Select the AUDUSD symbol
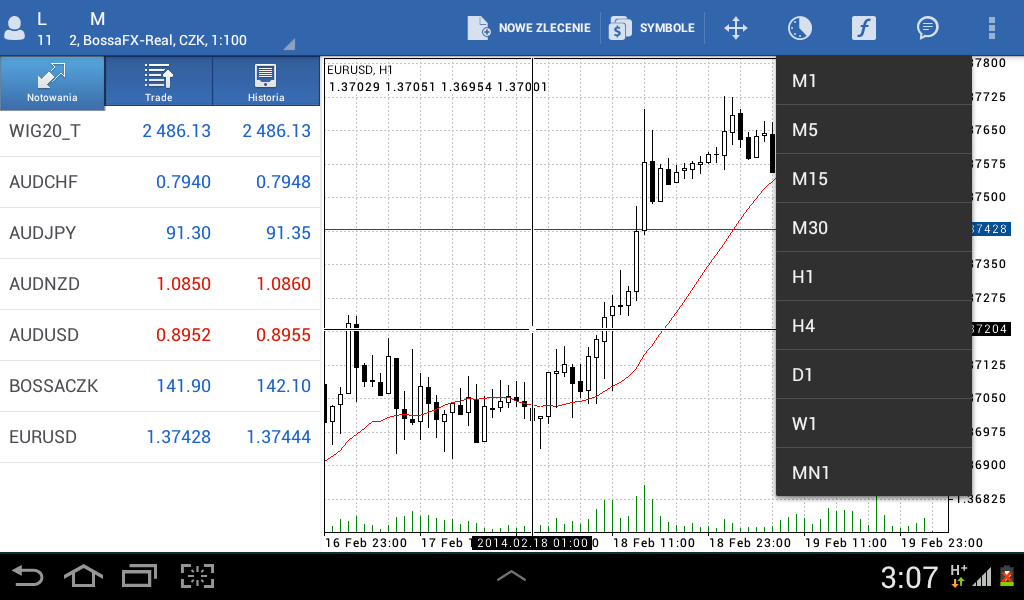1024x600 pixels. [x=44, y=335]
